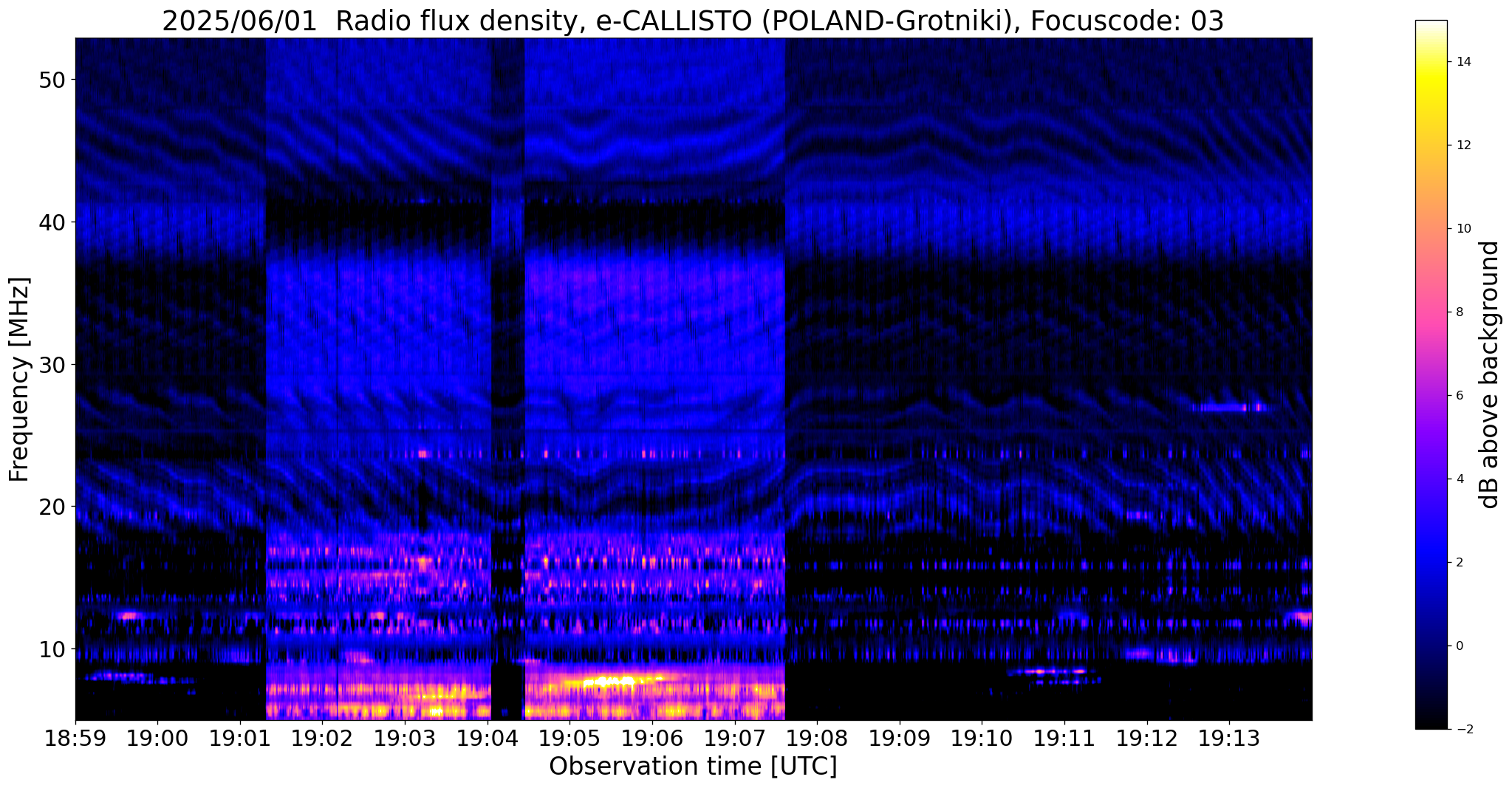Click the plot title mentioning e-CALLISTO POLAND-Grotniki
Viewport: 1512px width, 788px height.
click(x=693, y=21)
